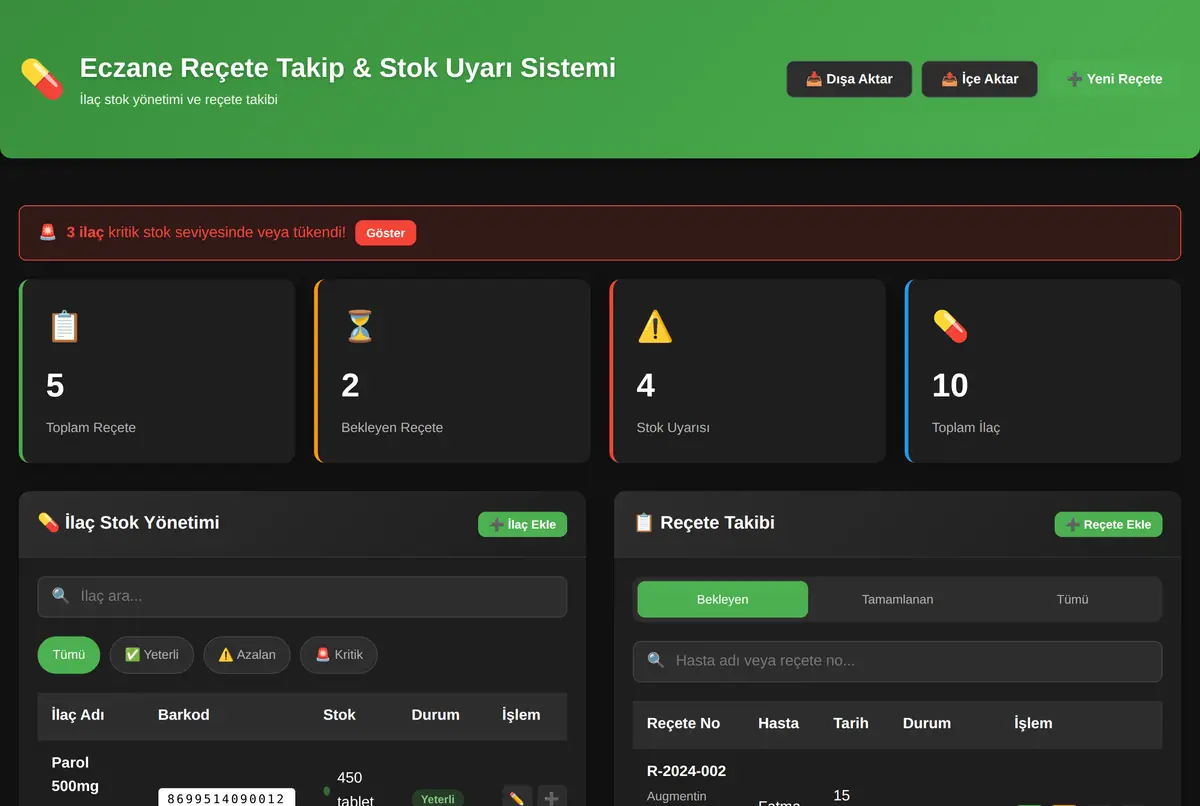Click the siren icon in the alert banner
This screenshot has width=1200, height=806.
[48, 232]
